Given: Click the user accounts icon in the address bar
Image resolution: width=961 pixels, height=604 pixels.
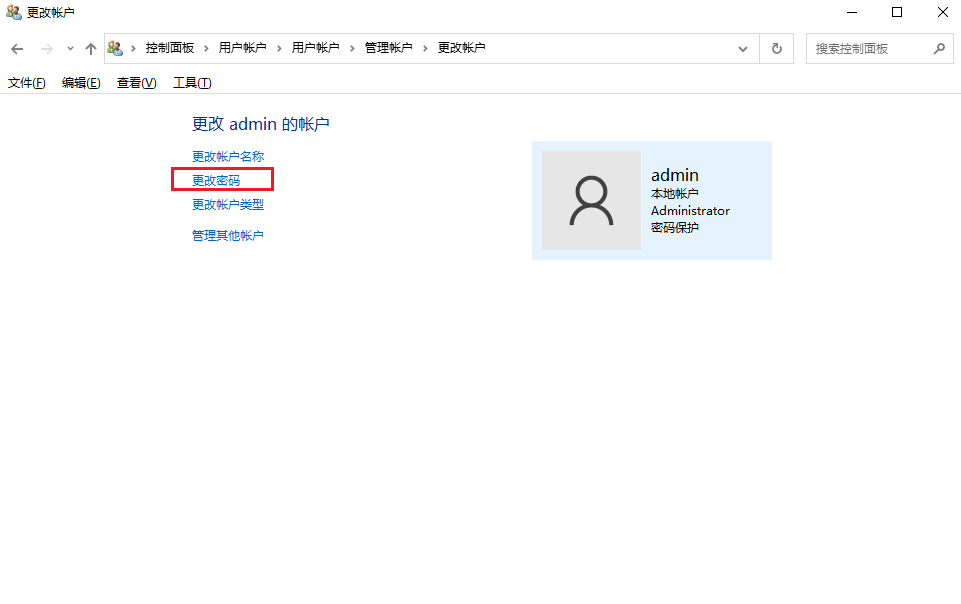Looking at the screenshot, I should [115, 47].
